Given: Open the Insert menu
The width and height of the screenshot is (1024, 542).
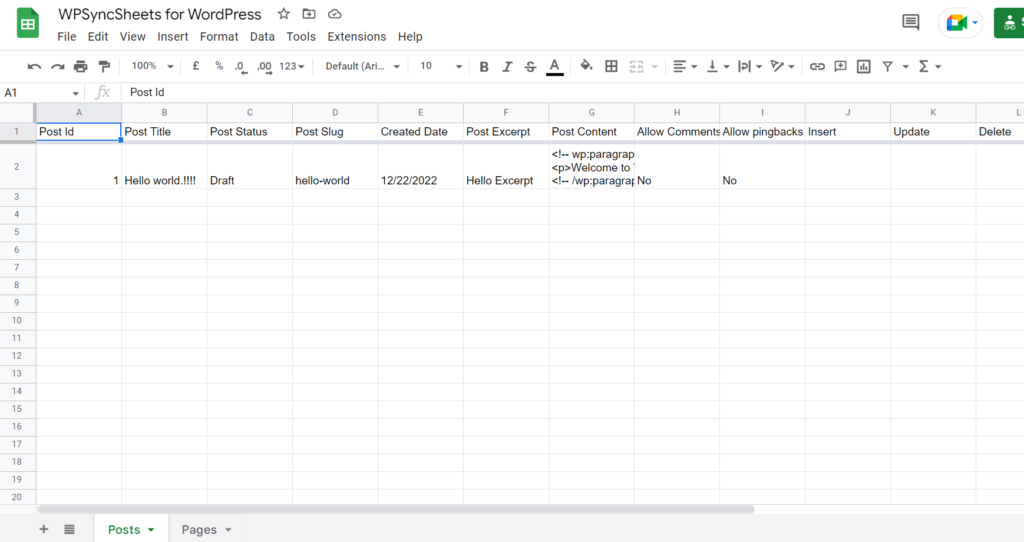Looking at the screenshot, I should 172,37.
